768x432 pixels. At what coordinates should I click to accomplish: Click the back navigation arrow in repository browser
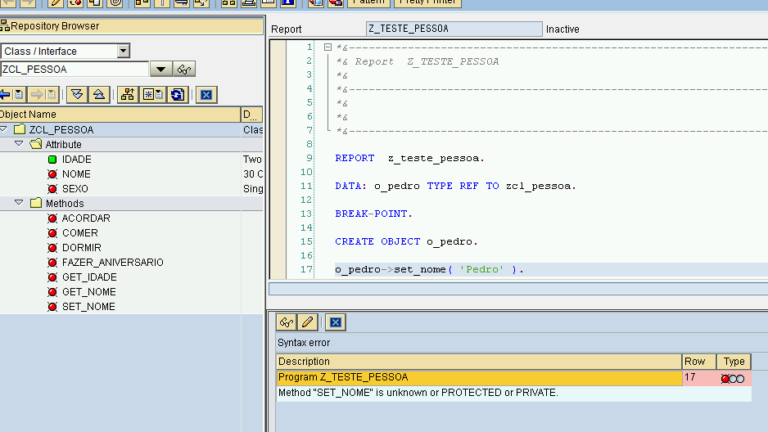(x=5, y=95)
